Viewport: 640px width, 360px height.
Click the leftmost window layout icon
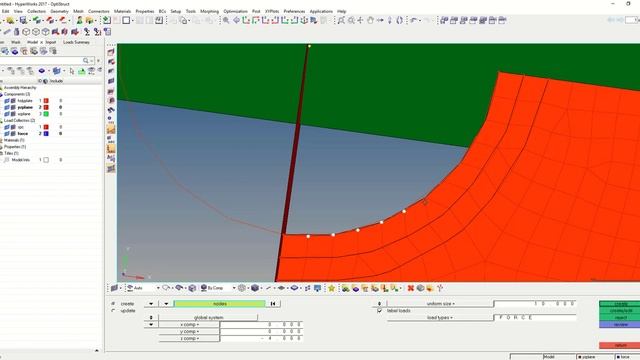[444, 20]
